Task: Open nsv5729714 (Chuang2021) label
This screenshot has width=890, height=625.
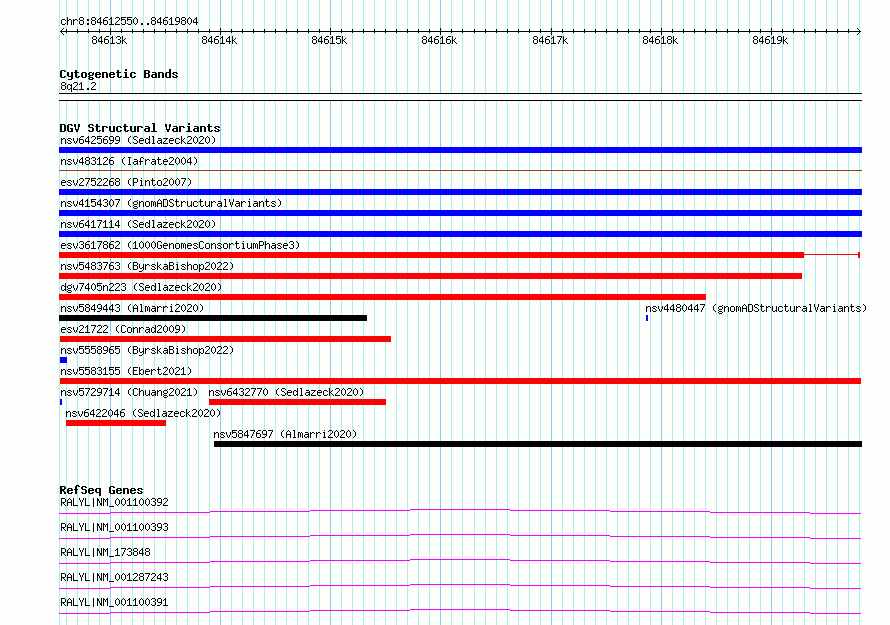Action: (x=129, y=392)
